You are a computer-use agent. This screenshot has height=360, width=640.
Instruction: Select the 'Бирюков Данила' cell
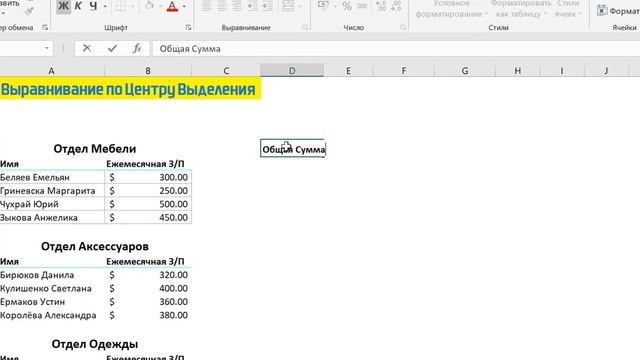(52, 275)
